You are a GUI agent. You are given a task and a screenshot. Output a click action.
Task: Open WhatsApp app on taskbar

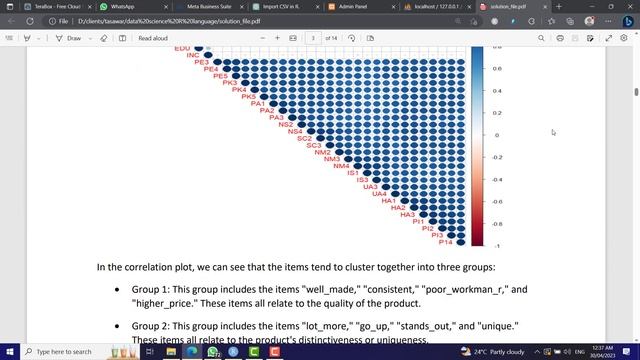[213, 351]
